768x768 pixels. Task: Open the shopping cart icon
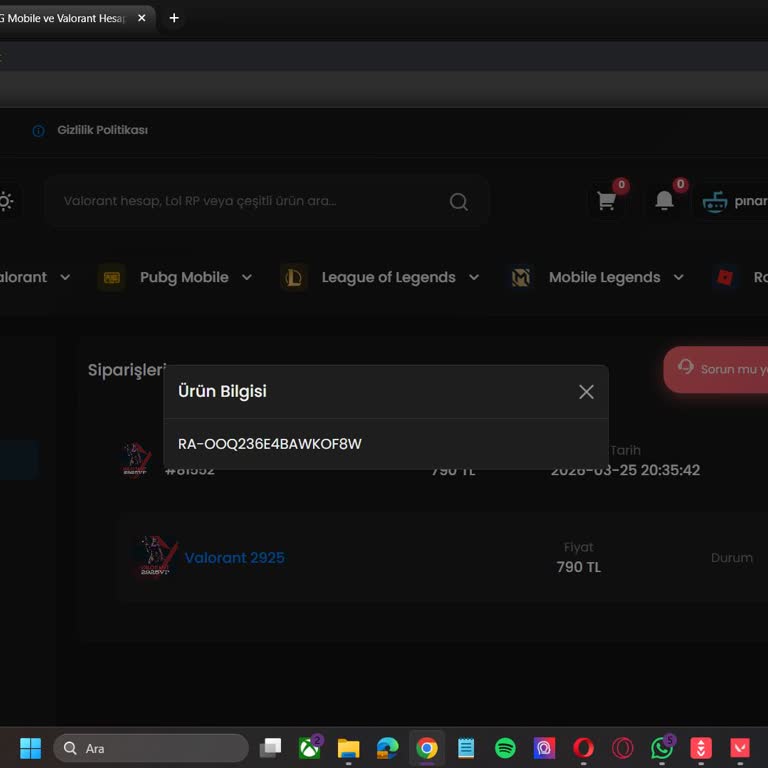tap(606, 200)
